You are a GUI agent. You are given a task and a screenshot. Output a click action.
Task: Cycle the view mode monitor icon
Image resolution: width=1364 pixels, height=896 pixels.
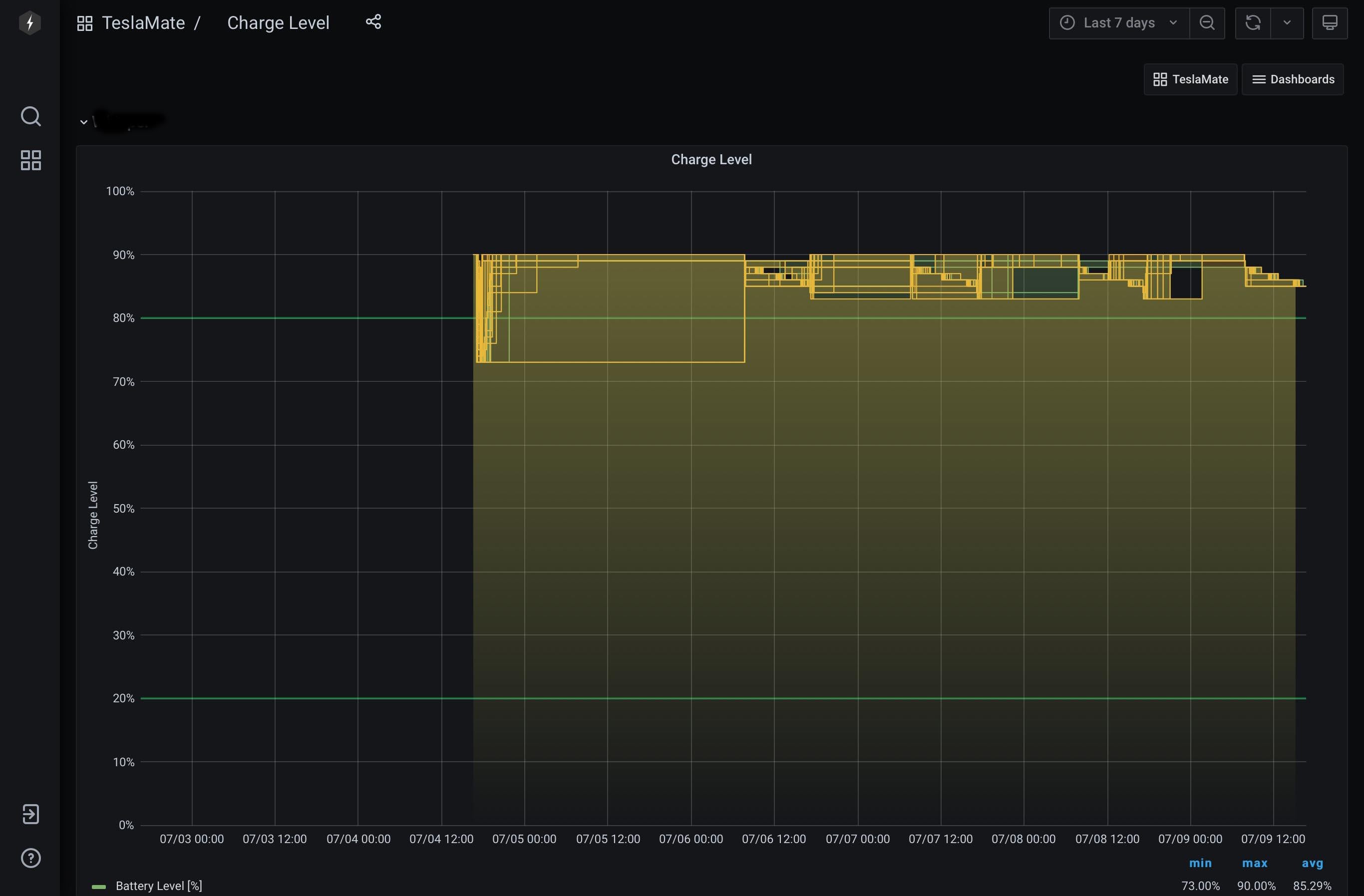1330,23
